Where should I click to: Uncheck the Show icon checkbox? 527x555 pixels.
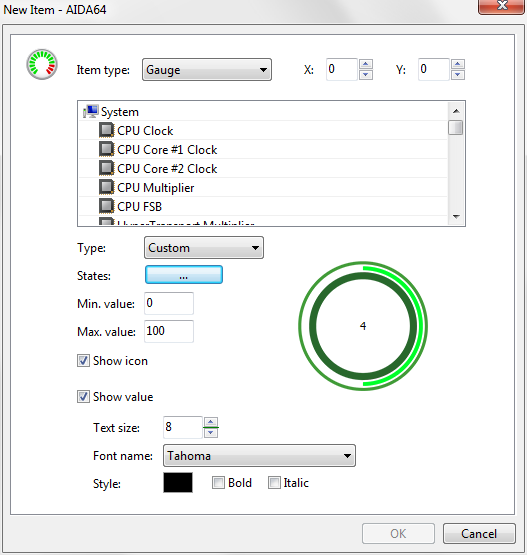83,361
